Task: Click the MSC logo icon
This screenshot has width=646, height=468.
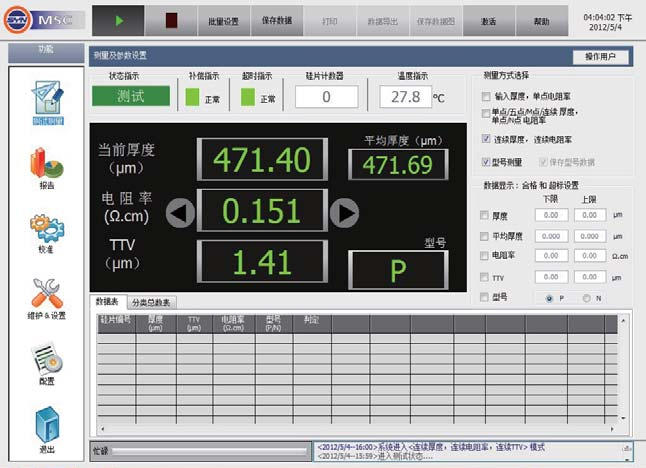Action: [17, 19]
